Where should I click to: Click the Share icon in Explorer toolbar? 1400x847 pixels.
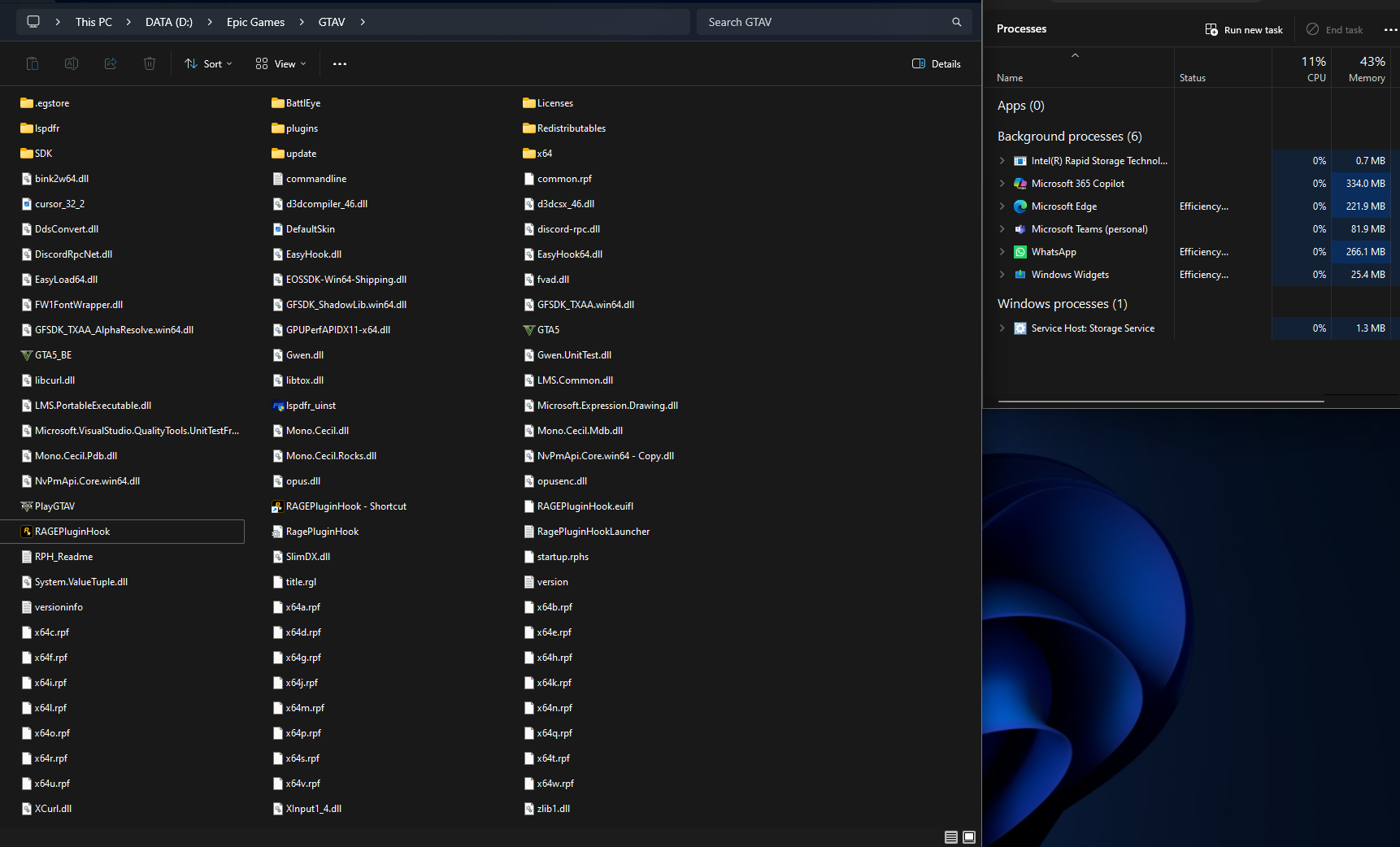click(x=111, y=63)
